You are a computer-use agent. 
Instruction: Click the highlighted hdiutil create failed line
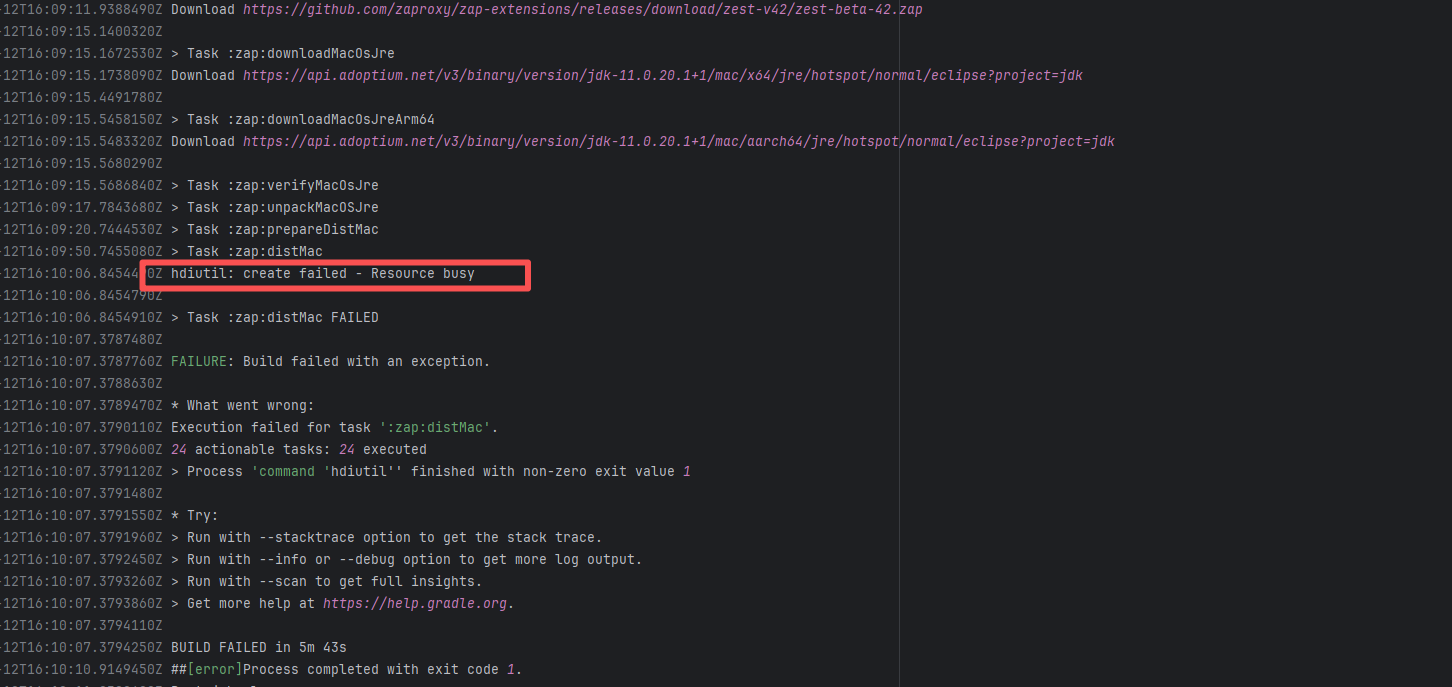(x=322, y=273)
